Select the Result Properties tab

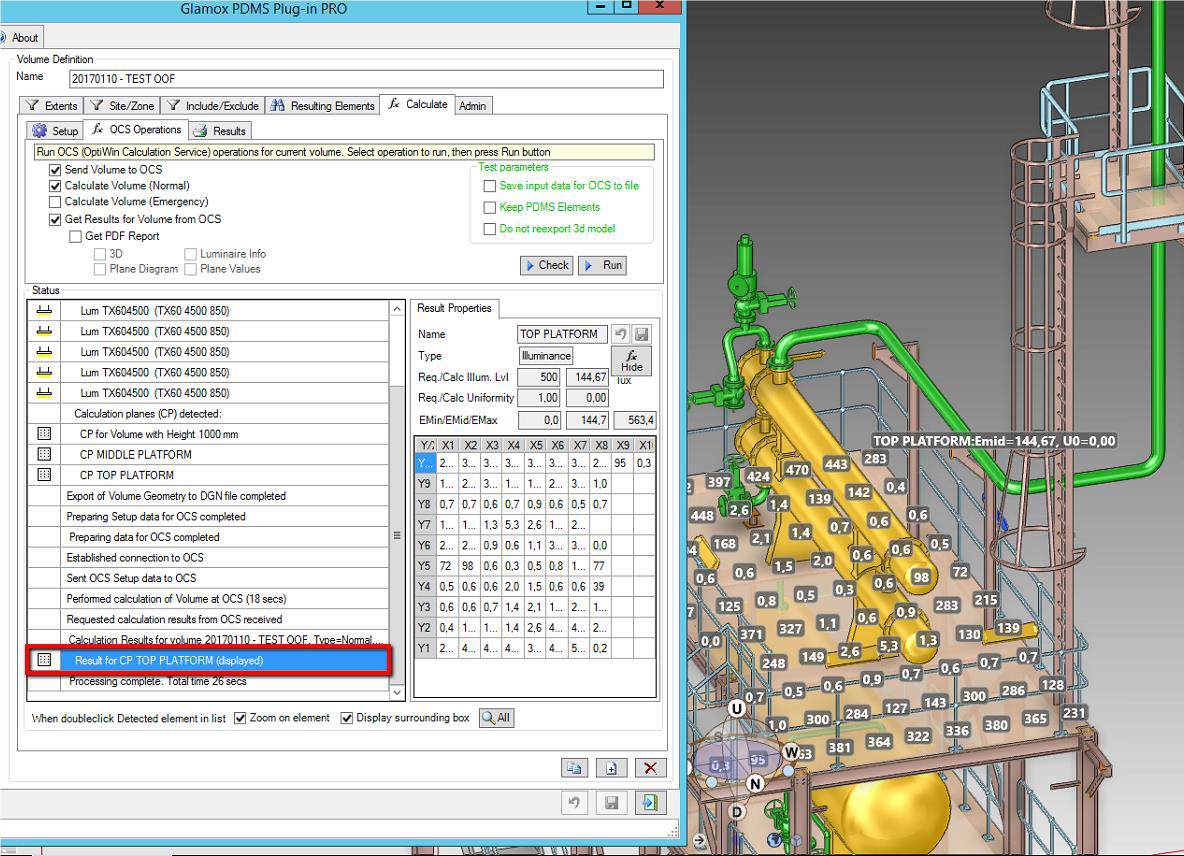[x=454, y=308]
